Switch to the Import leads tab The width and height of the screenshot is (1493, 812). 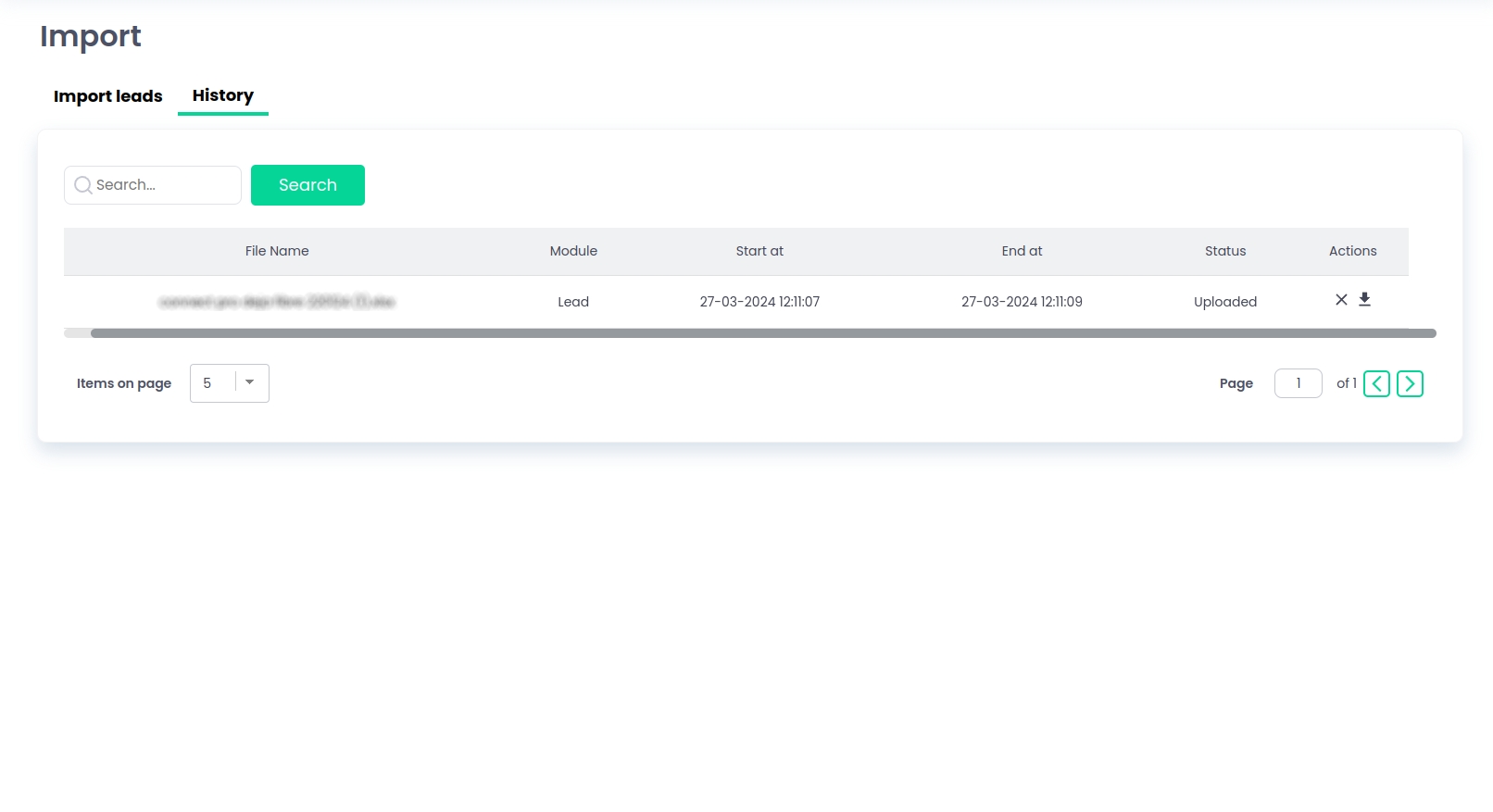(107, 96)
